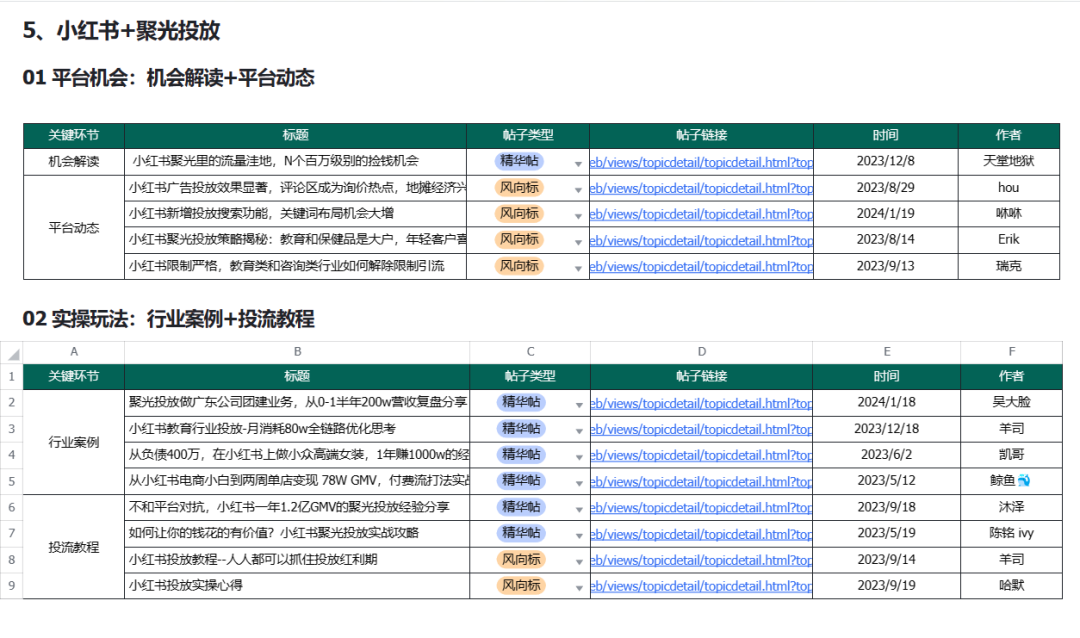The height and width of the screenshot is (638, 1080).
Task: Open the post link dated 2023/9/18
Action: coord(701,508)
